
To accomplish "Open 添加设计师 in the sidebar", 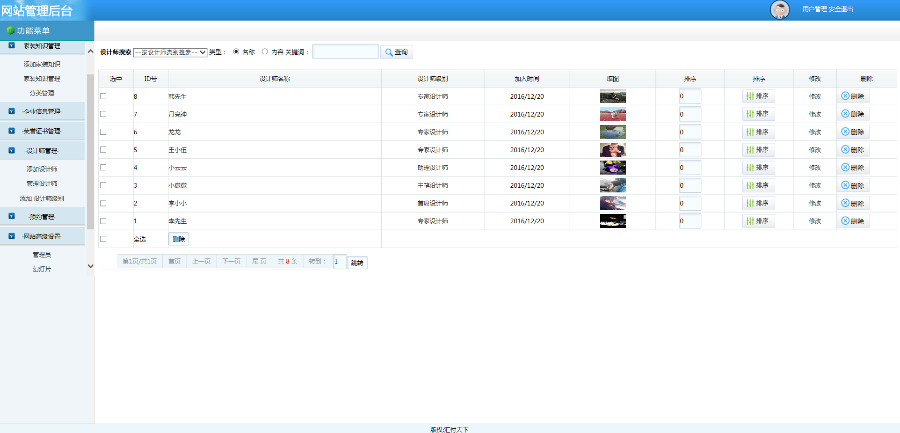I will click(x=42, y=169).
